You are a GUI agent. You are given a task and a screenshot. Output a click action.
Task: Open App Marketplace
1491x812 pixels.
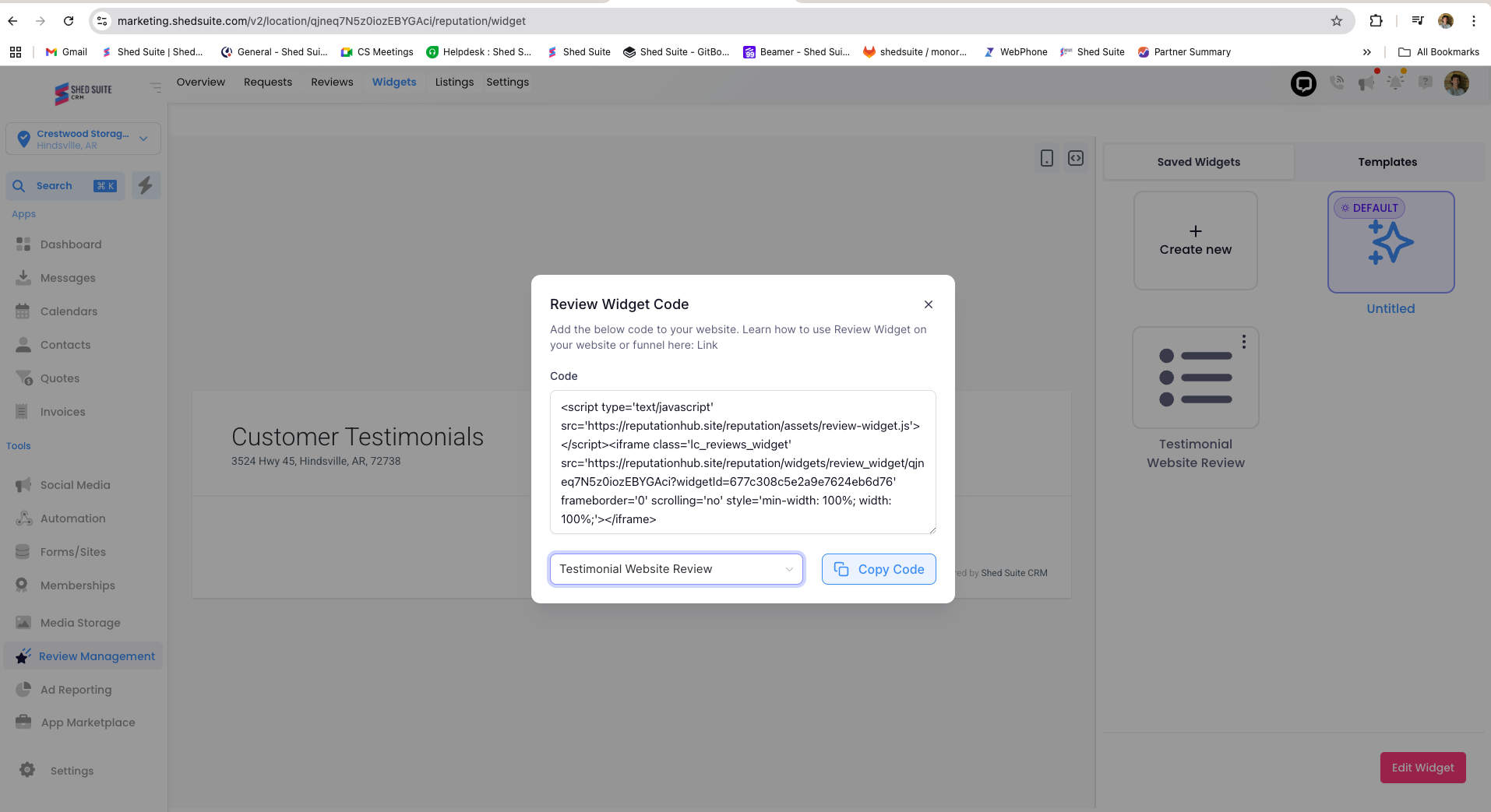pos(87,722)
